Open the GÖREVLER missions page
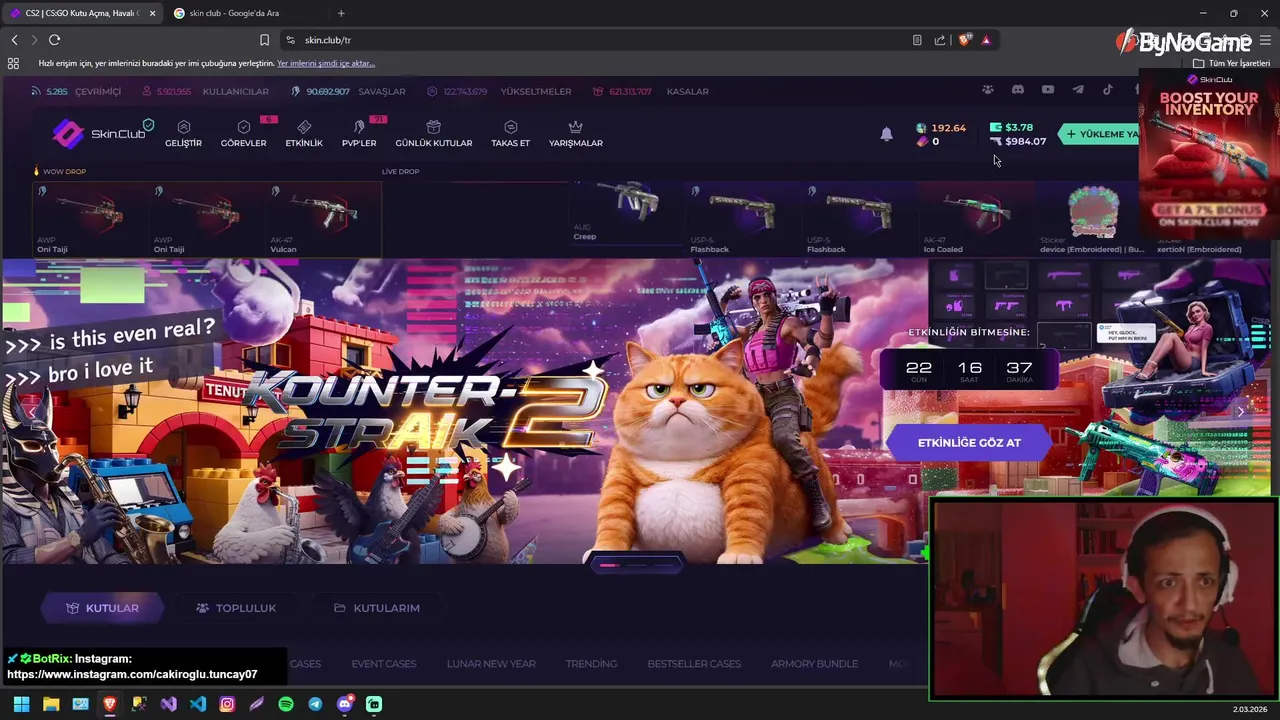Image resolution: width=1280 pixels, height=720 pixels. pyautogui.click(x=243, y=134)
